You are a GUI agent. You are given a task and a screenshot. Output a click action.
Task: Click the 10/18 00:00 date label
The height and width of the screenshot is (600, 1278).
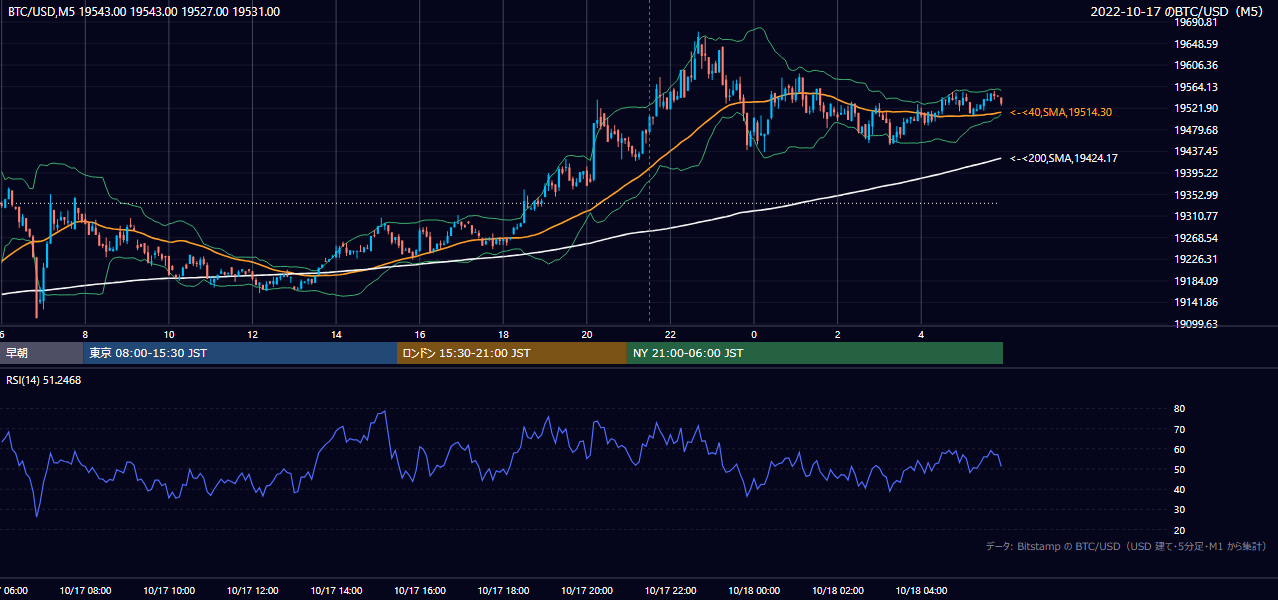pyautogui.click(x=754, y=591)
